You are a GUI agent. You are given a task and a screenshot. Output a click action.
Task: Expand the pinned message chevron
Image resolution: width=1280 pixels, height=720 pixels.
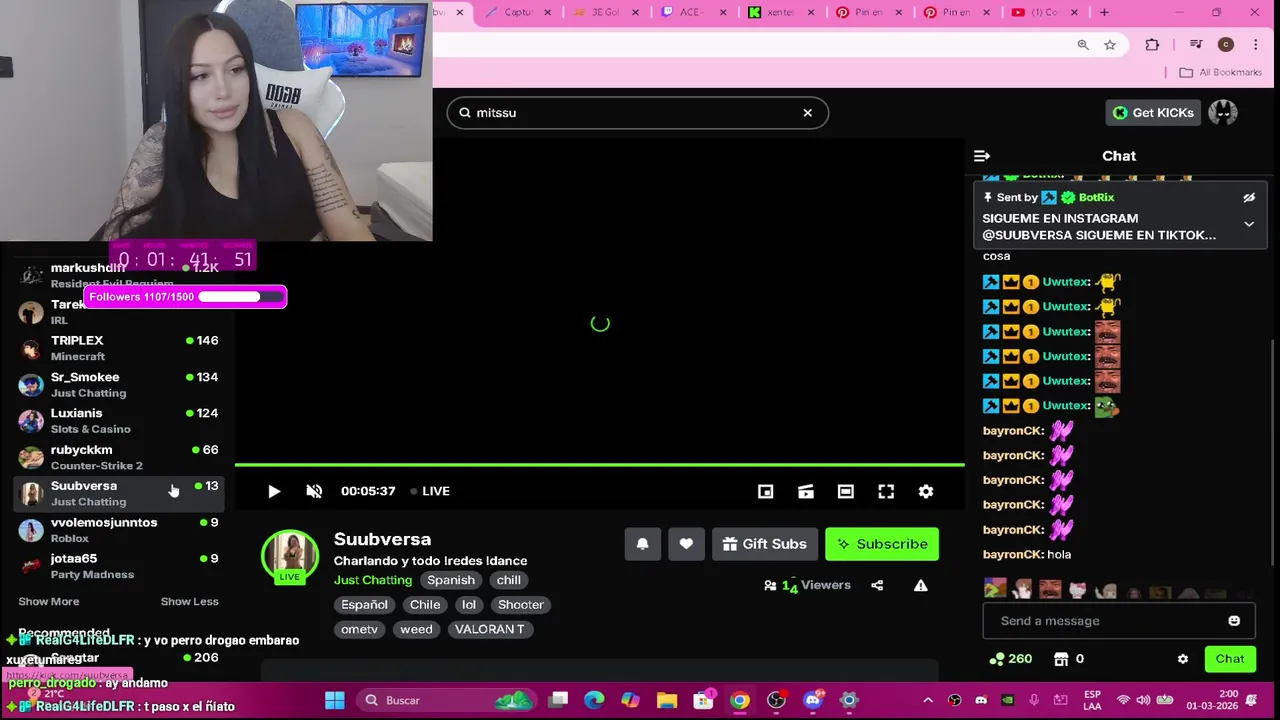1249,225
